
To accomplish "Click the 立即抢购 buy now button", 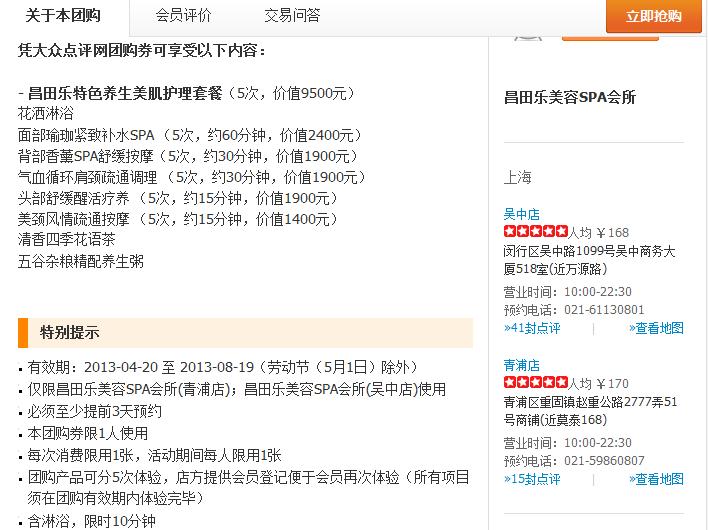I will click(653, 16).
